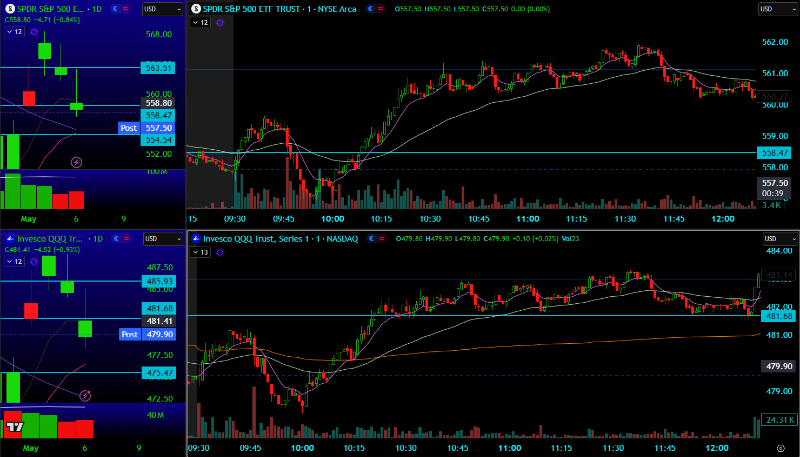Viewport: 800px width, 457px height.
Task: Click the 479.90 price label on QQQ 1-minute axis
Action: (x=778, y=366)
